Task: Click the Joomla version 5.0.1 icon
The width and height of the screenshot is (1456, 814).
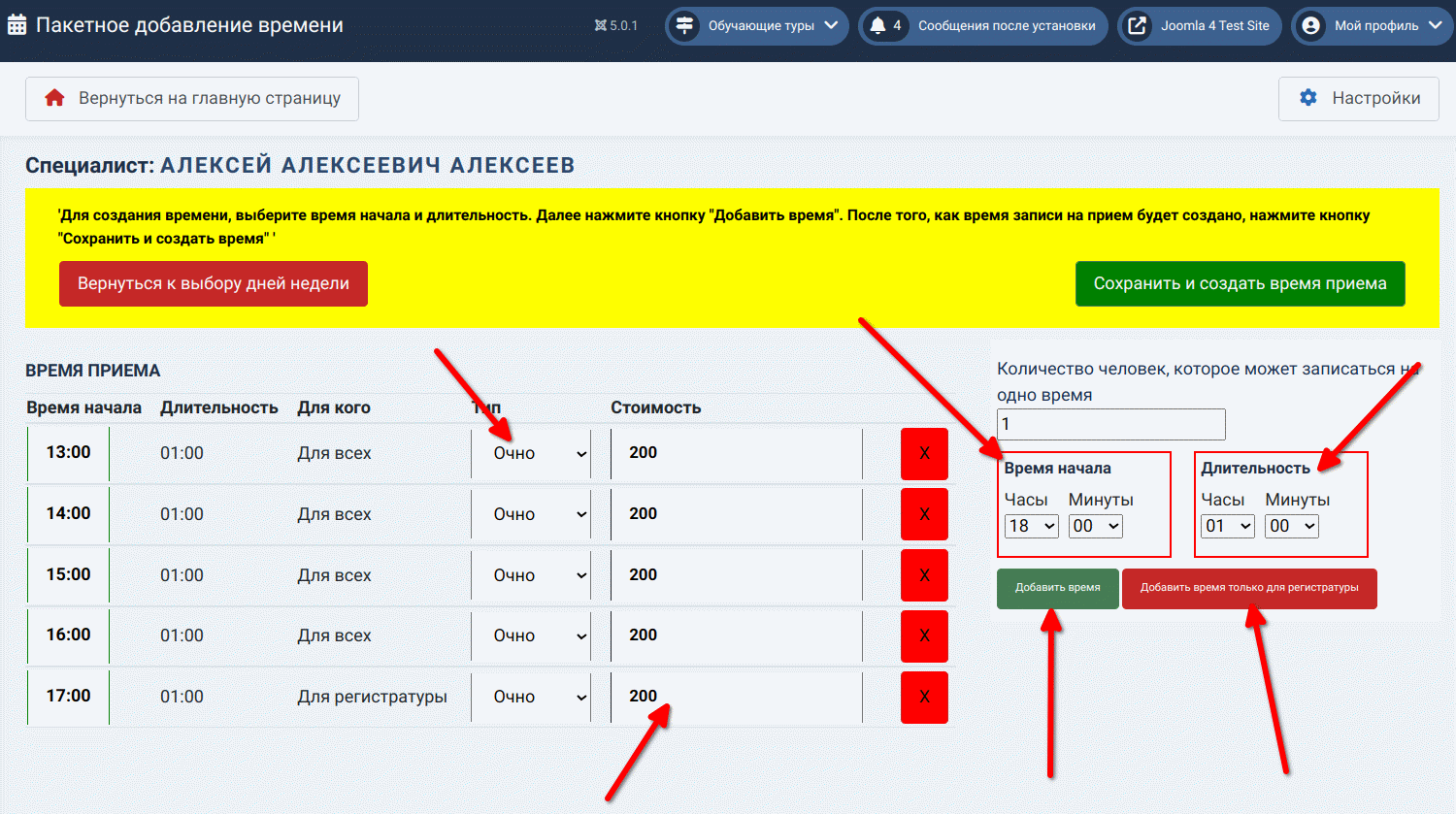Action: pyautogui.click(x=601, y=26)
